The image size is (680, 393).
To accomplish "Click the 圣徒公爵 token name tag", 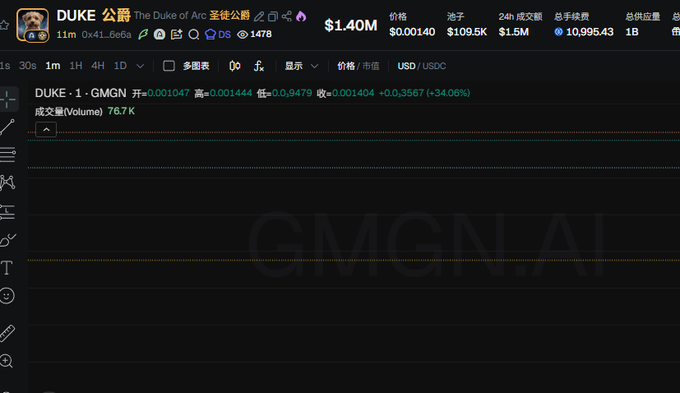I will pyautogui.click(x=229, y=16).
